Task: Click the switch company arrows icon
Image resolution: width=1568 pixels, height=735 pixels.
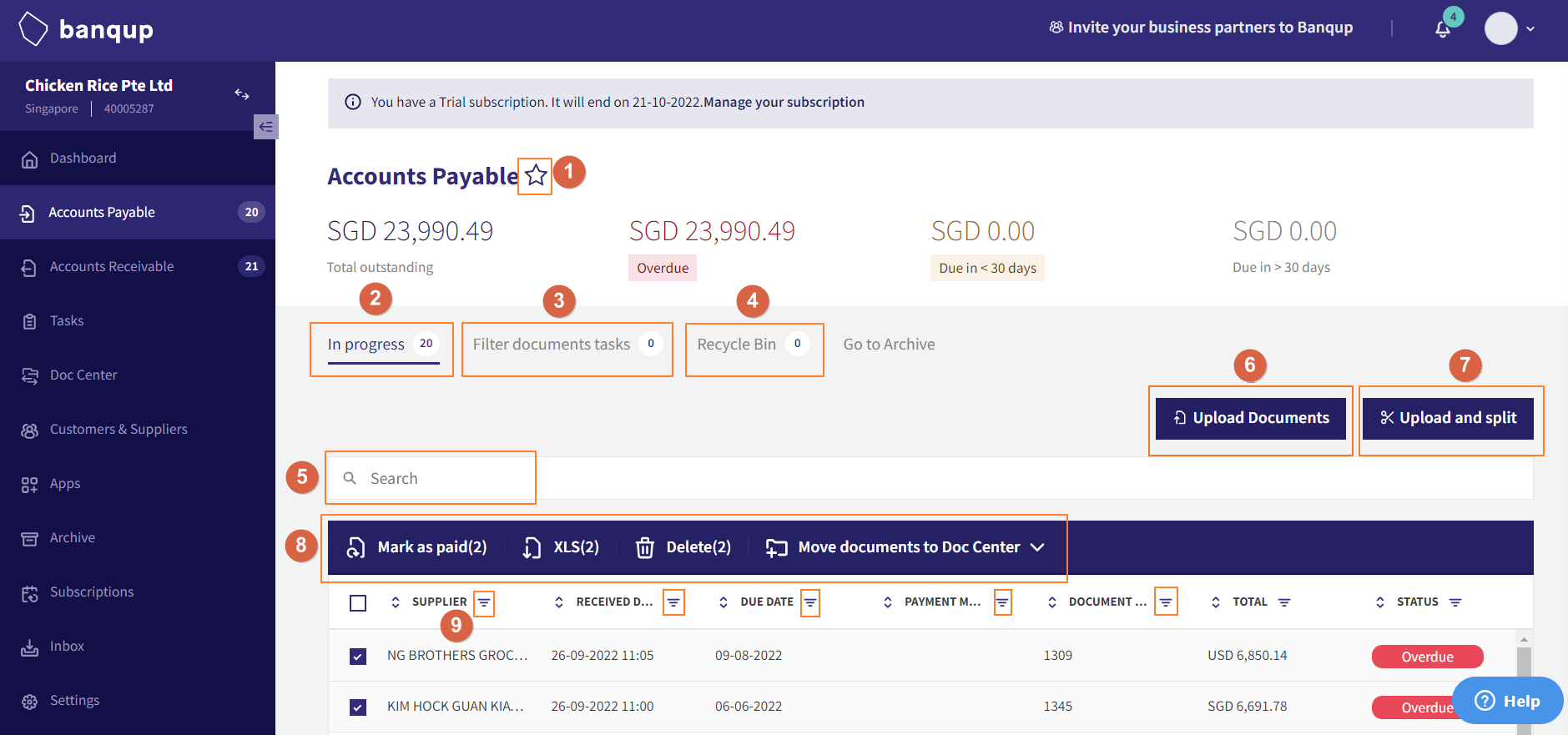Action: coord(242,94)
